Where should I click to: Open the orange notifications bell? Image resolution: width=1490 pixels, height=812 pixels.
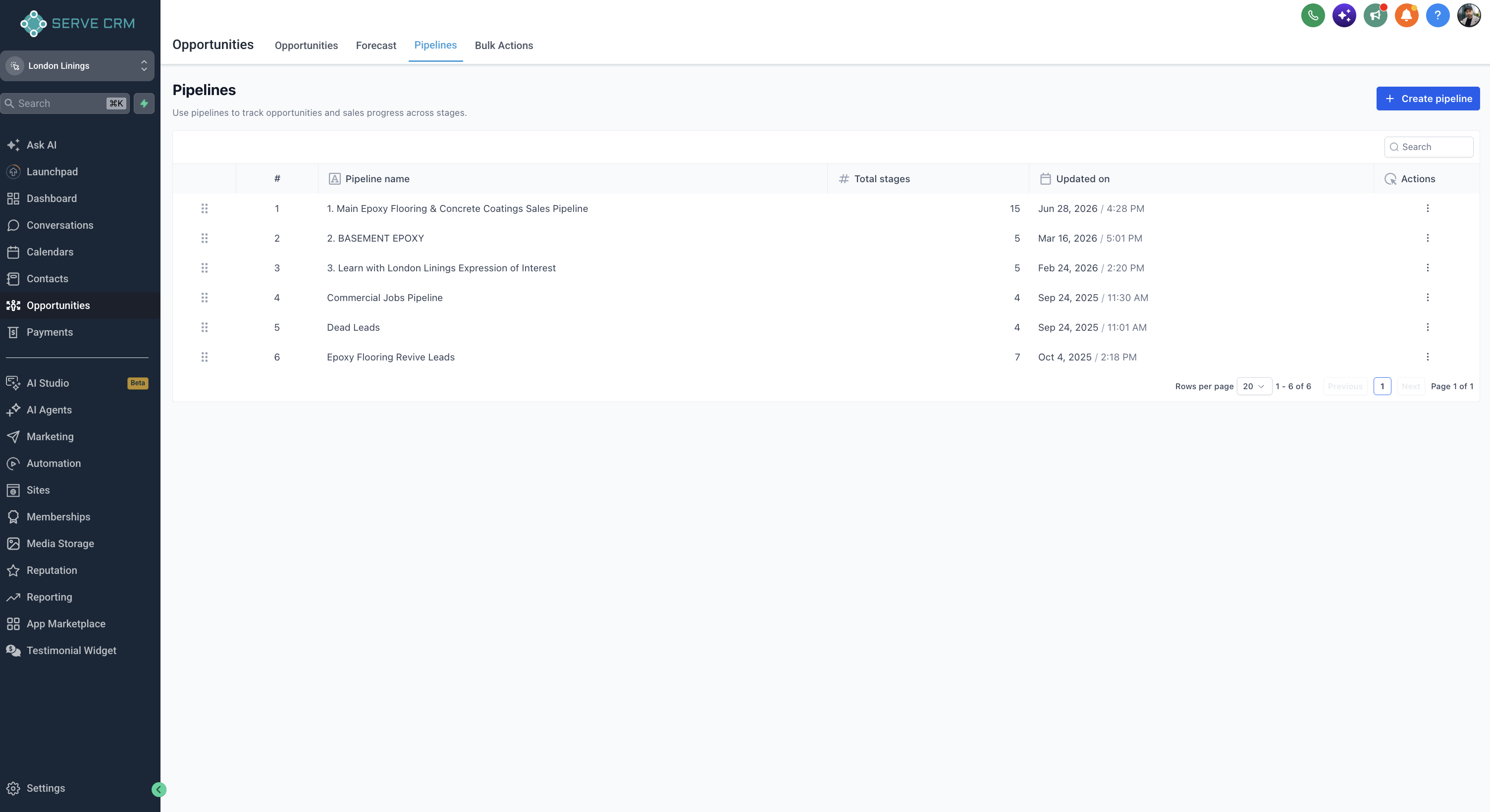(1406, 16)
